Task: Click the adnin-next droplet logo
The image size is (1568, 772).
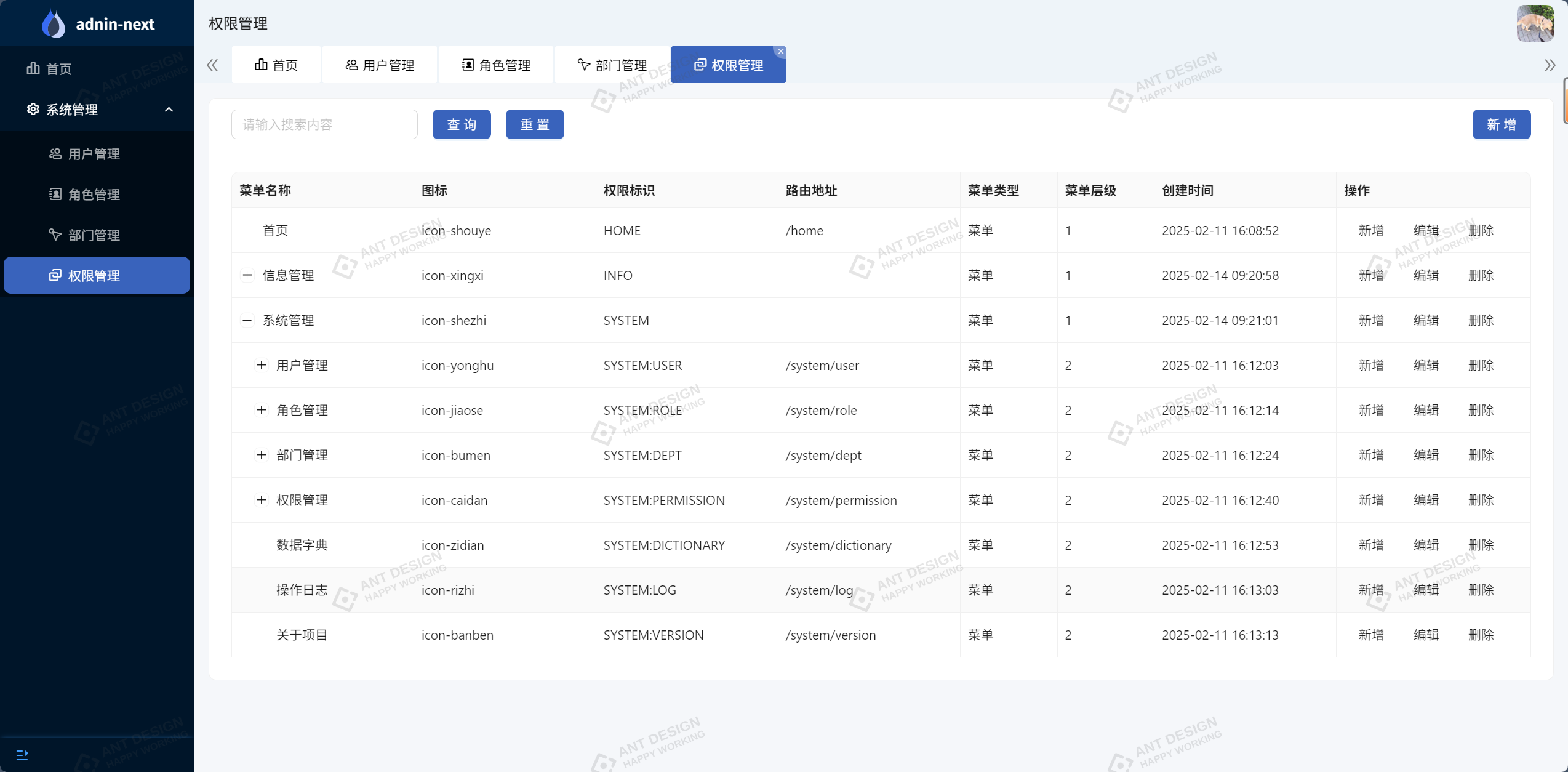Action: click(x=54, y=24)
